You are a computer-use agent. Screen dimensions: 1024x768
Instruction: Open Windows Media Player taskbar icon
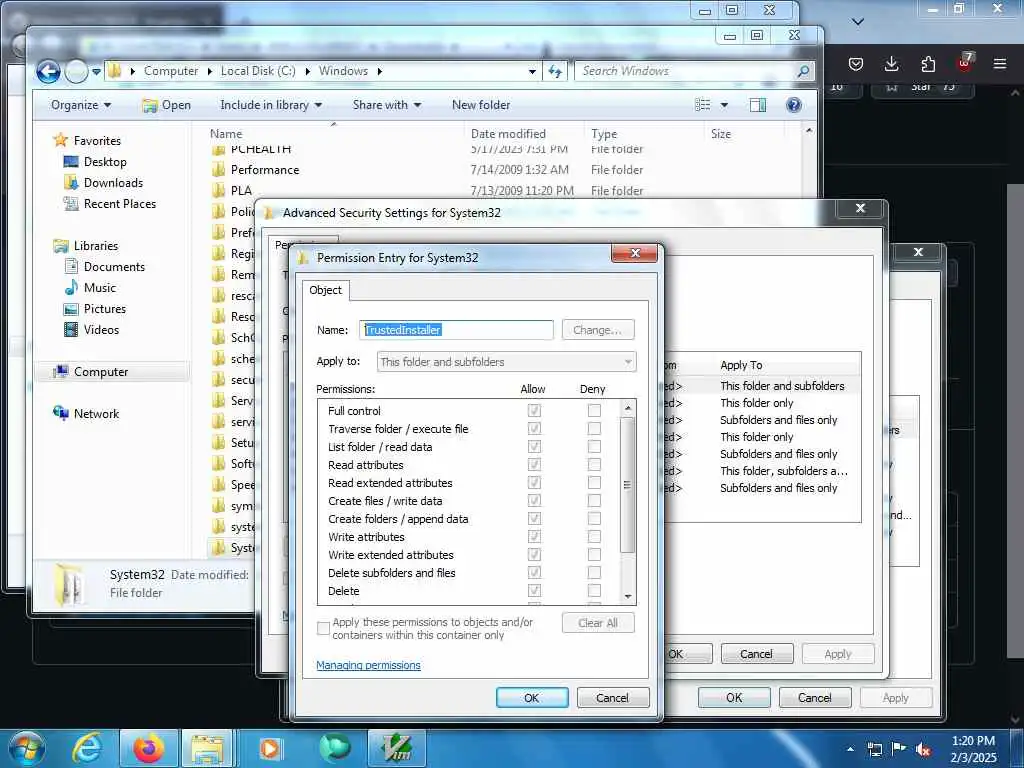tap(270, 748)
